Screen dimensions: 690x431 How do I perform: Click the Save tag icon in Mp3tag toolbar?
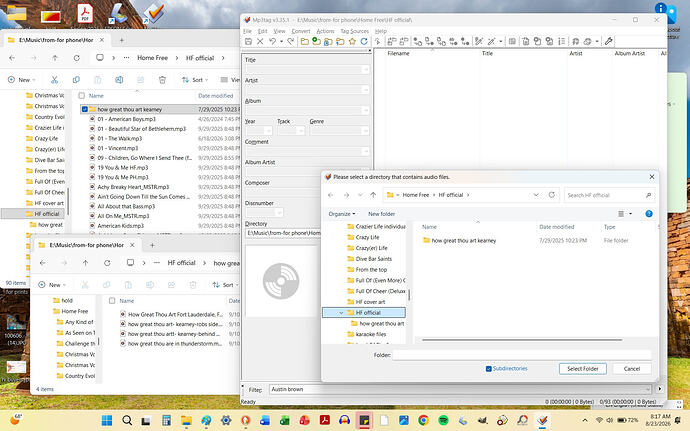(x=248, y=41)
